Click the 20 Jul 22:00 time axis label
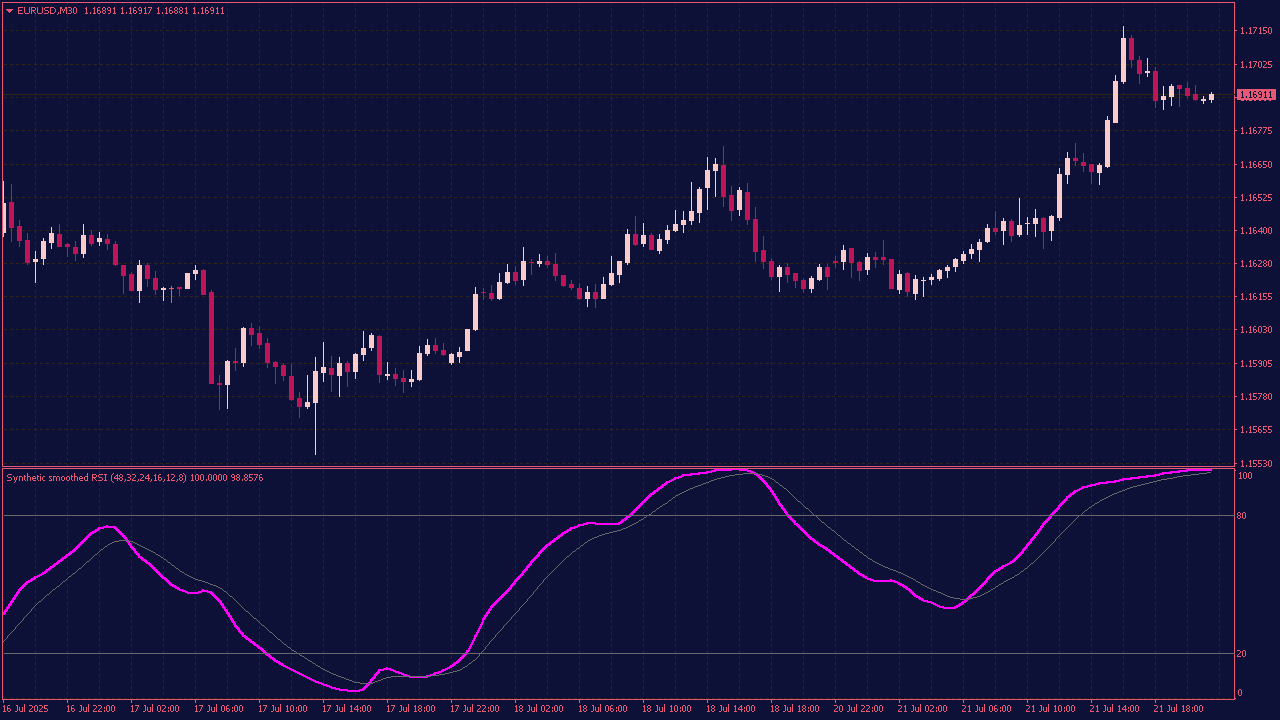 (859, 709)
